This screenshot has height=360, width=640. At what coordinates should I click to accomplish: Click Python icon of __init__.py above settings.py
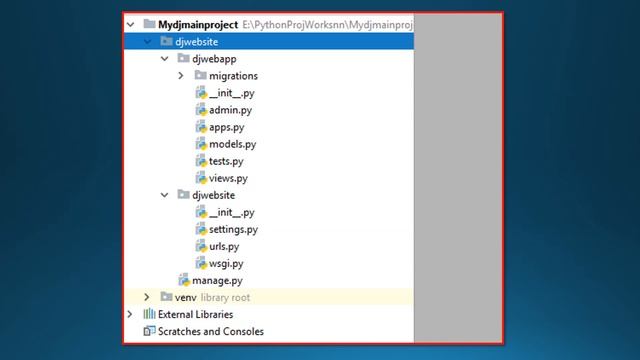click(201, 212)
